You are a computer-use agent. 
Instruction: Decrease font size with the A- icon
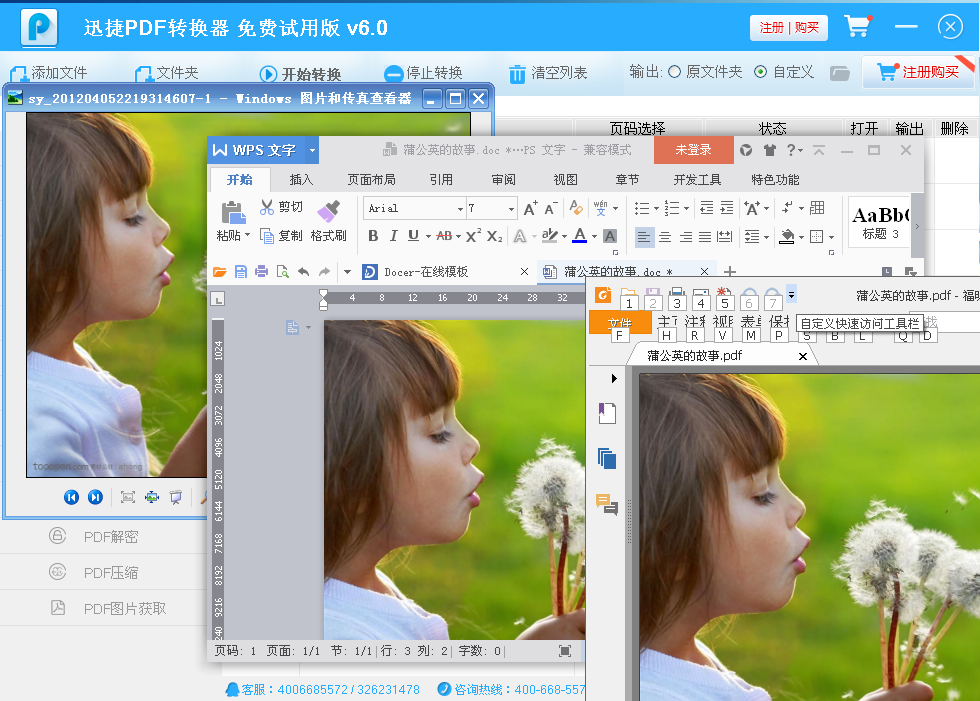coord(551,209)
